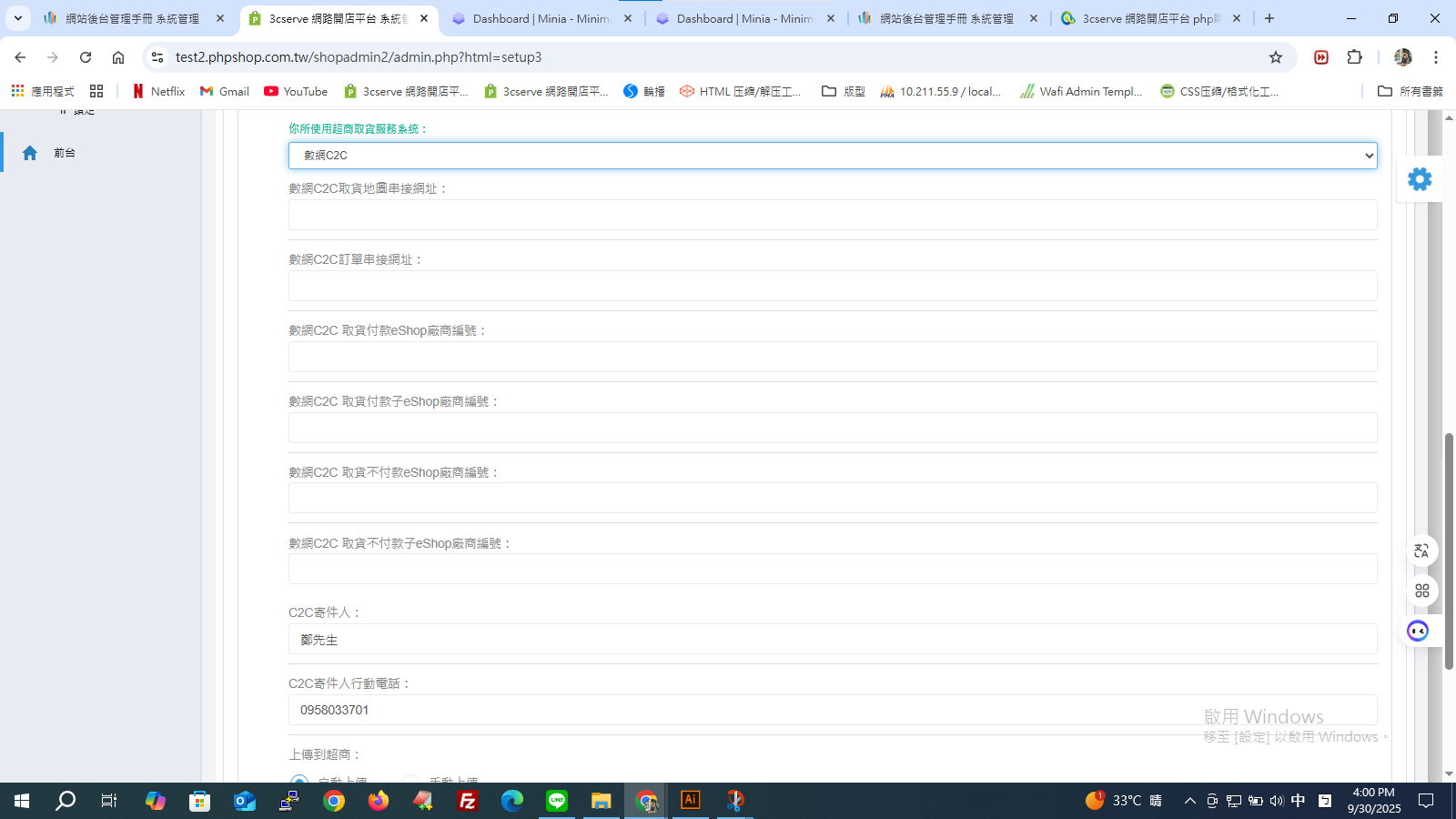Open the 數網C2C service system dropdown

click(833, 156)
